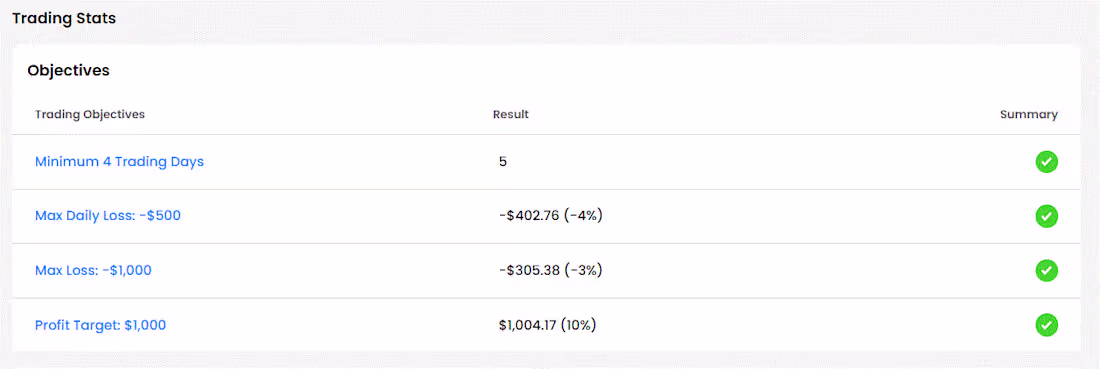The width and height of the screenshot is (1100, 369).
Task: Click the Max Daily Loss passed checkmark
Action: click(x=1046, y=216)
